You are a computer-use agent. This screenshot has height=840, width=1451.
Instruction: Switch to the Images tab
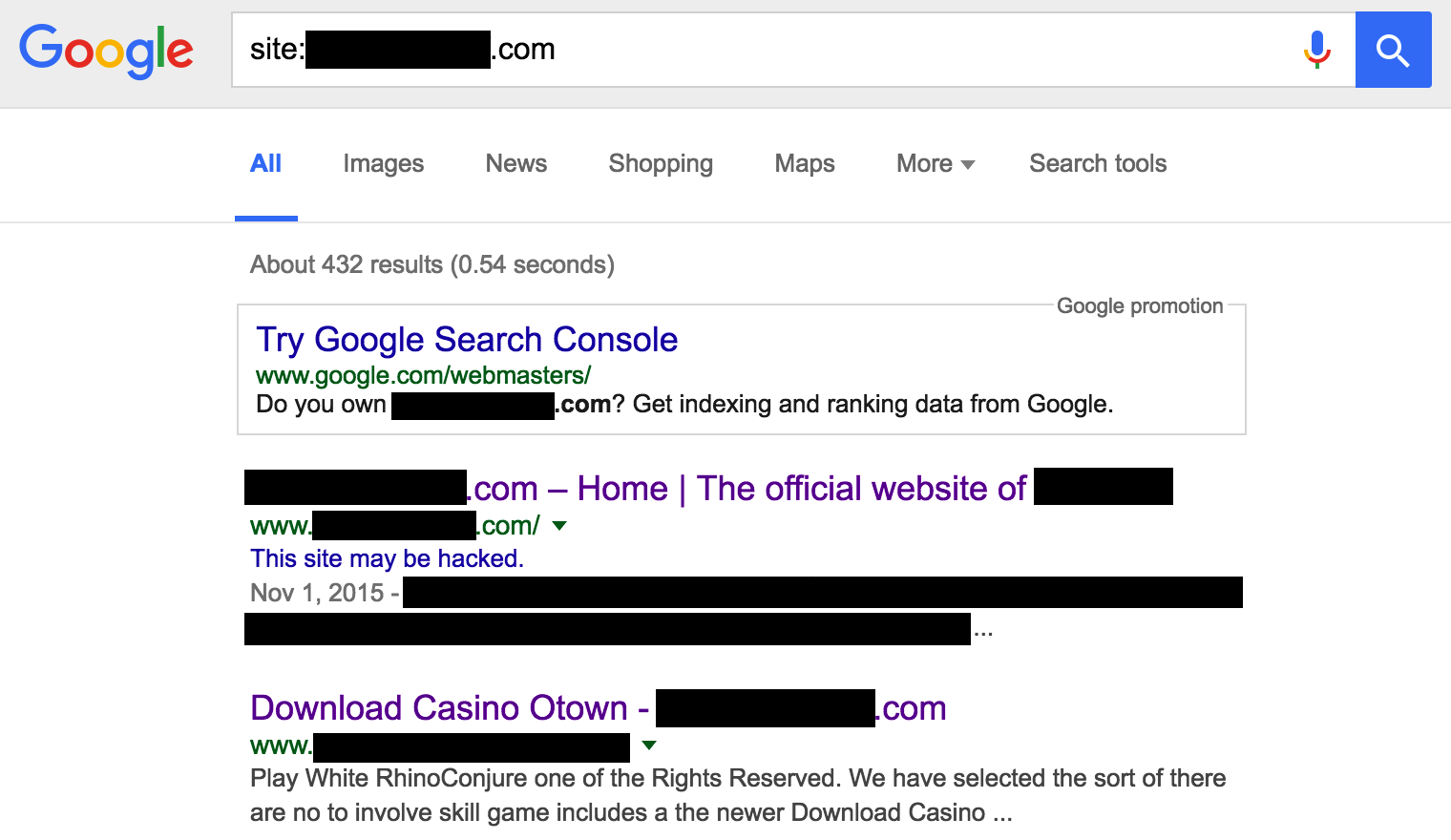tap(384, 164)
